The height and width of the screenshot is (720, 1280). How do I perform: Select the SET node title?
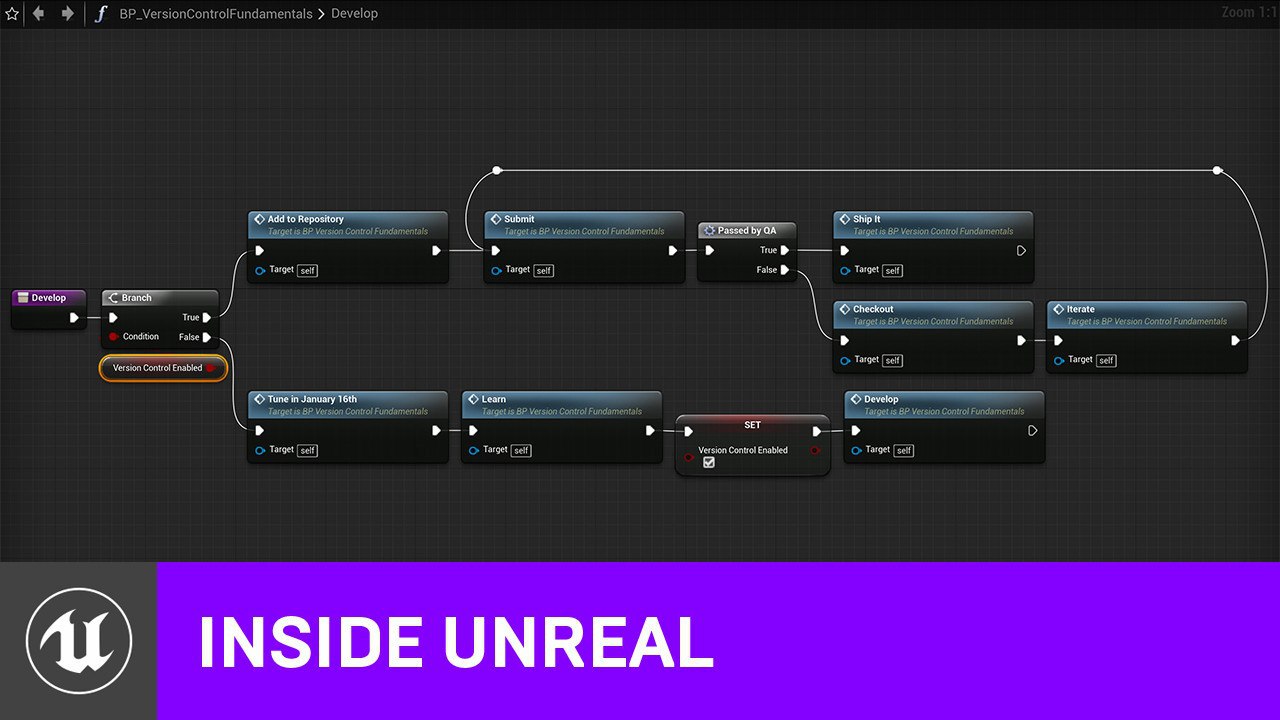tap(752, 425)
